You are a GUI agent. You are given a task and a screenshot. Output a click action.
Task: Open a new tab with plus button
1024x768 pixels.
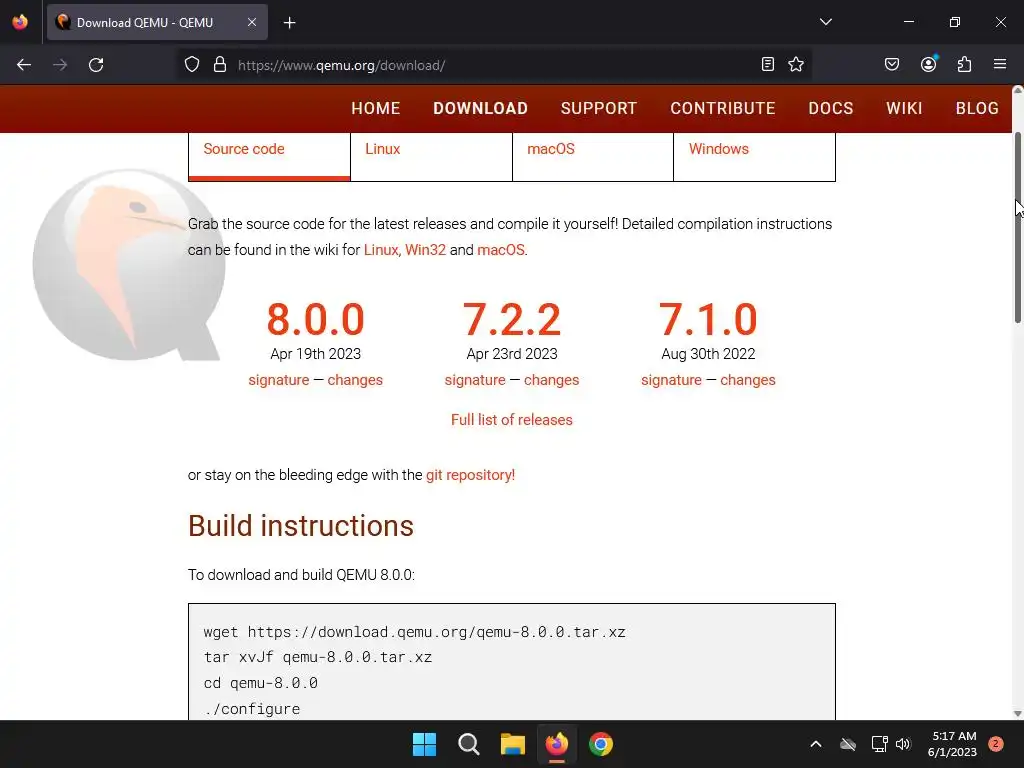[x=289, y=23]
